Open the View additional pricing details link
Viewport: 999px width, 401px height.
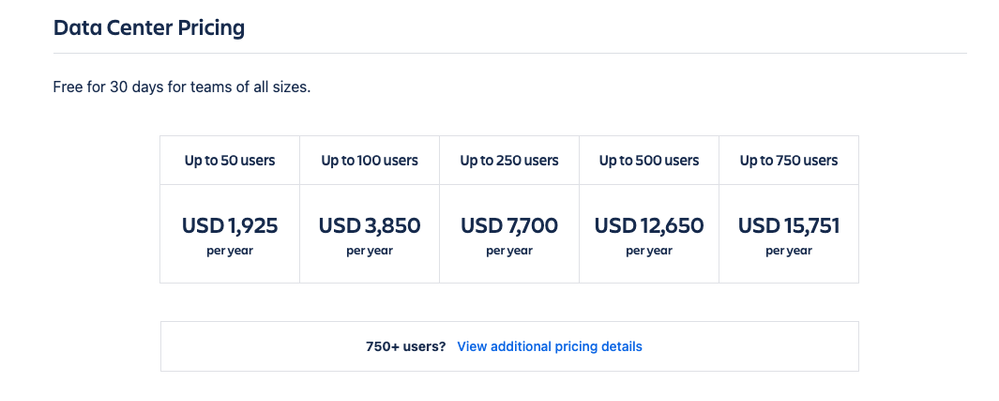[549, 347]
